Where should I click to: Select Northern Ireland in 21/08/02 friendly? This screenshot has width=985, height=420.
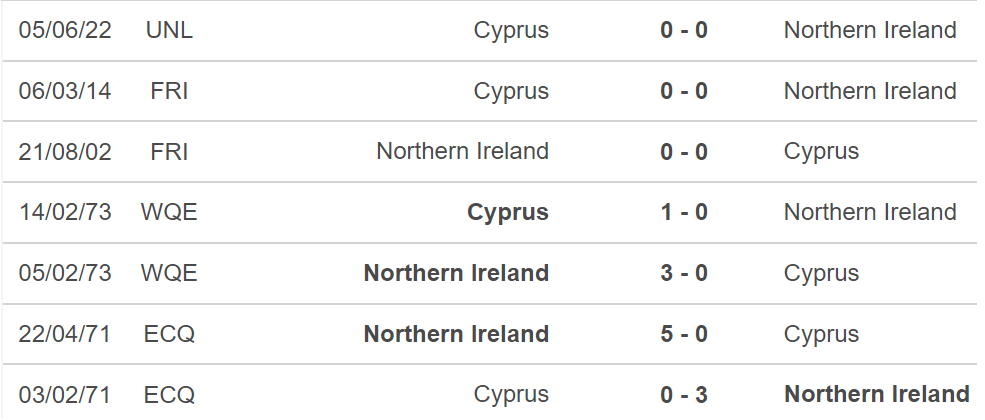click(x=462, y=151)
